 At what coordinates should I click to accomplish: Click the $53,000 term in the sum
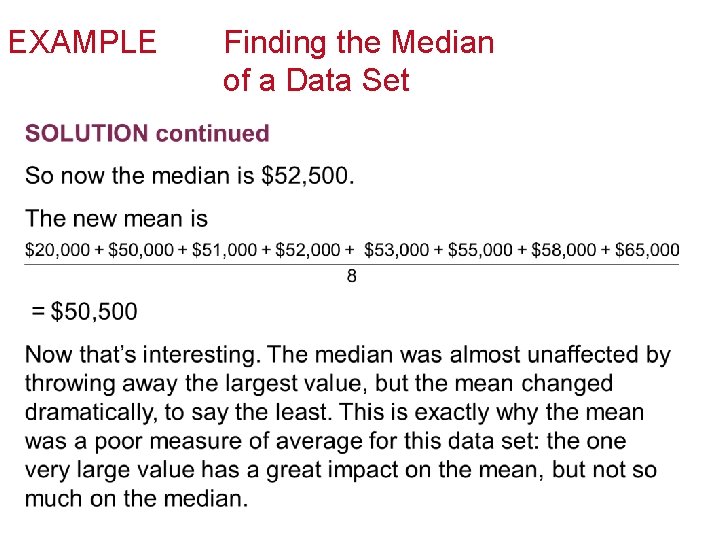[x=396, y=249]
